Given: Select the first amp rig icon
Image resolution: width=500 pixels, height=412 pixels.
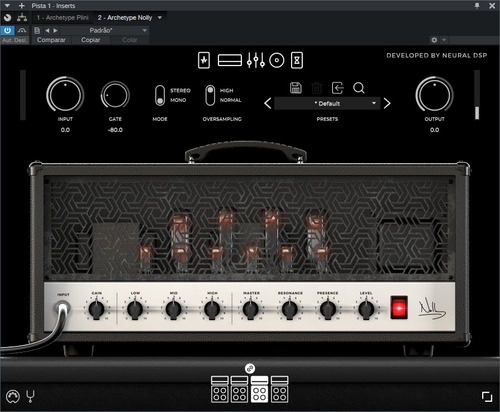Looking at the screenshot, I should (x=220, y=389).
